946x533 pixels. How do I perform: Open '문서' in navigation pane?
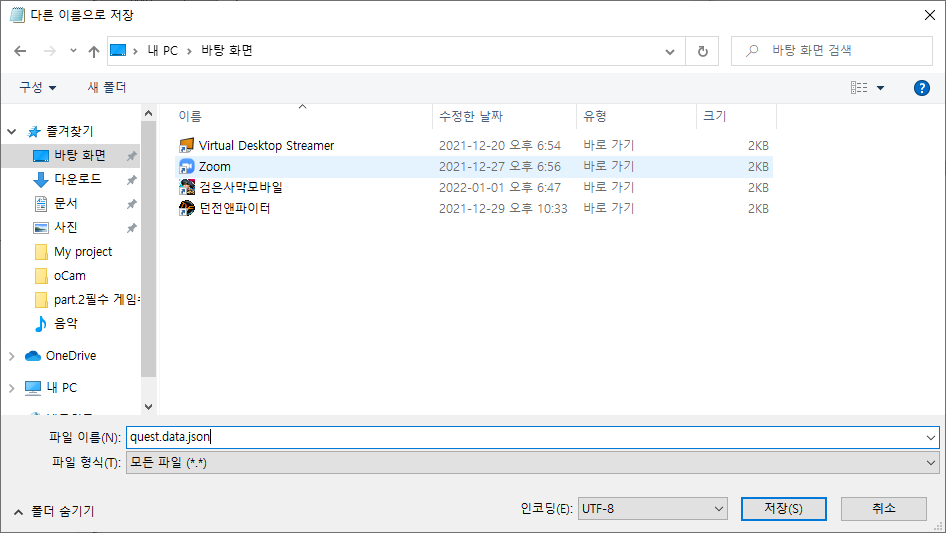(x=66, y=203)
